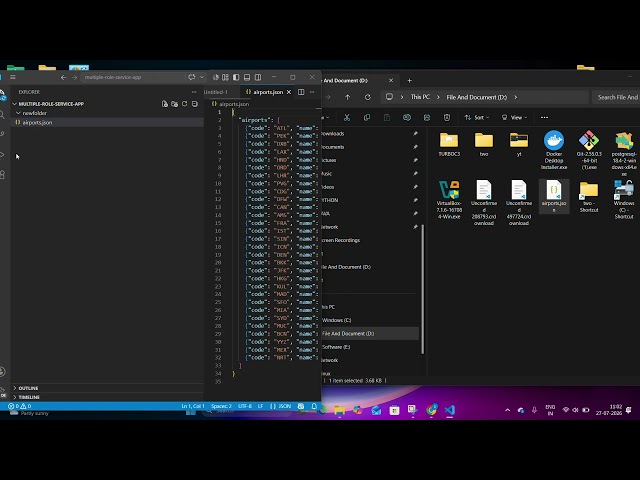Expand the TIMELINE section

(x=29, y=397)
